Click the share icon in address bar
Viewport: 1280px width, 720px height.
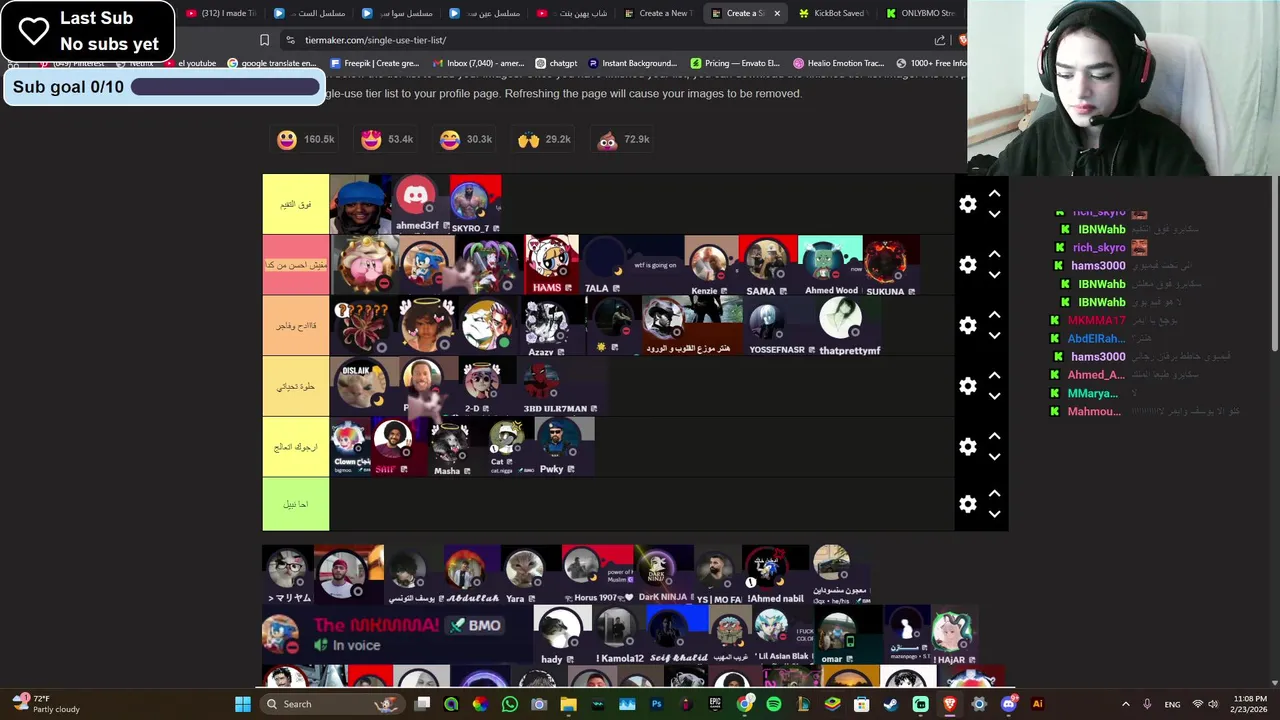(940, 40)
